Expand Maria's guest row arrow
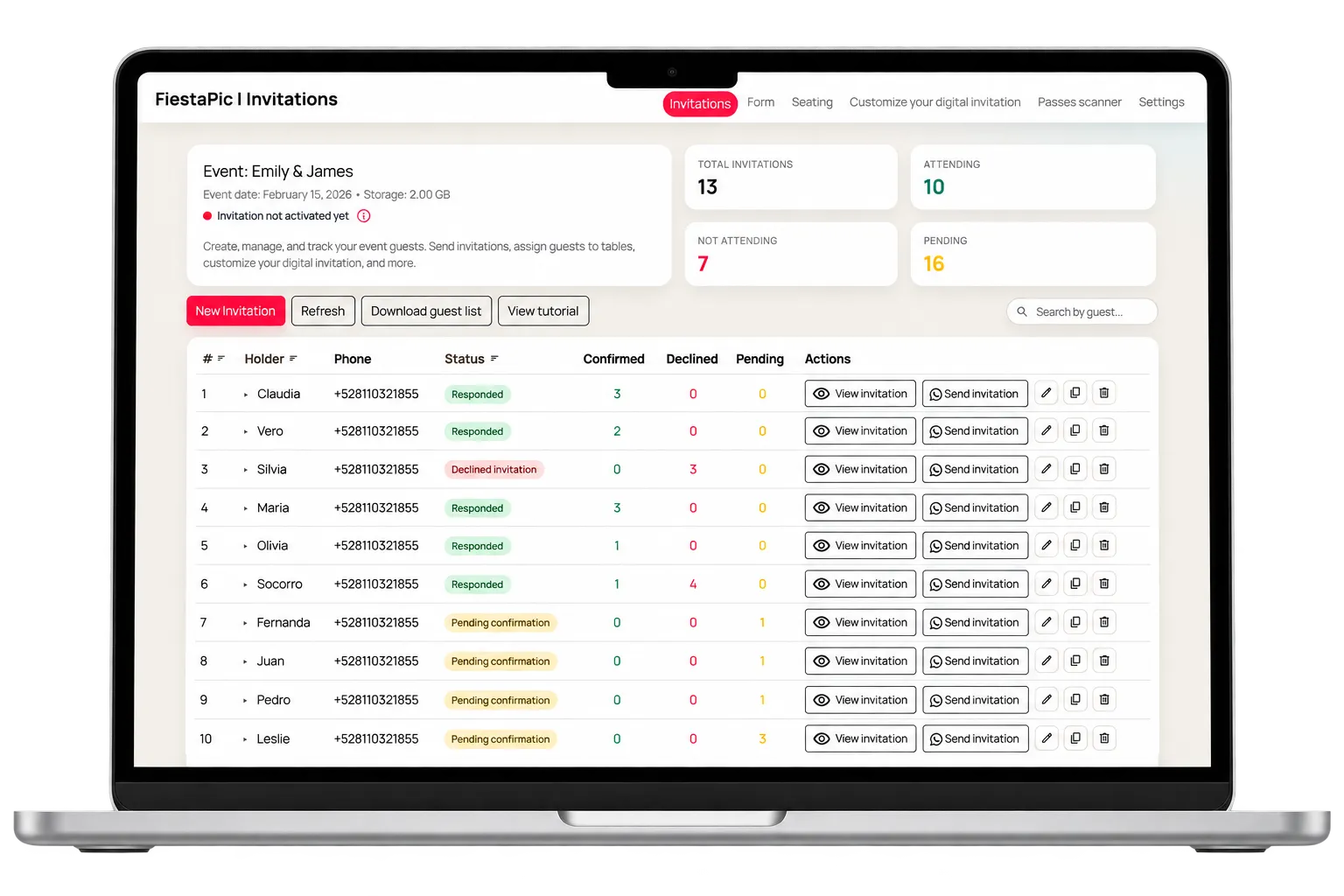The image size is (1344, 896). click(246, 508)
